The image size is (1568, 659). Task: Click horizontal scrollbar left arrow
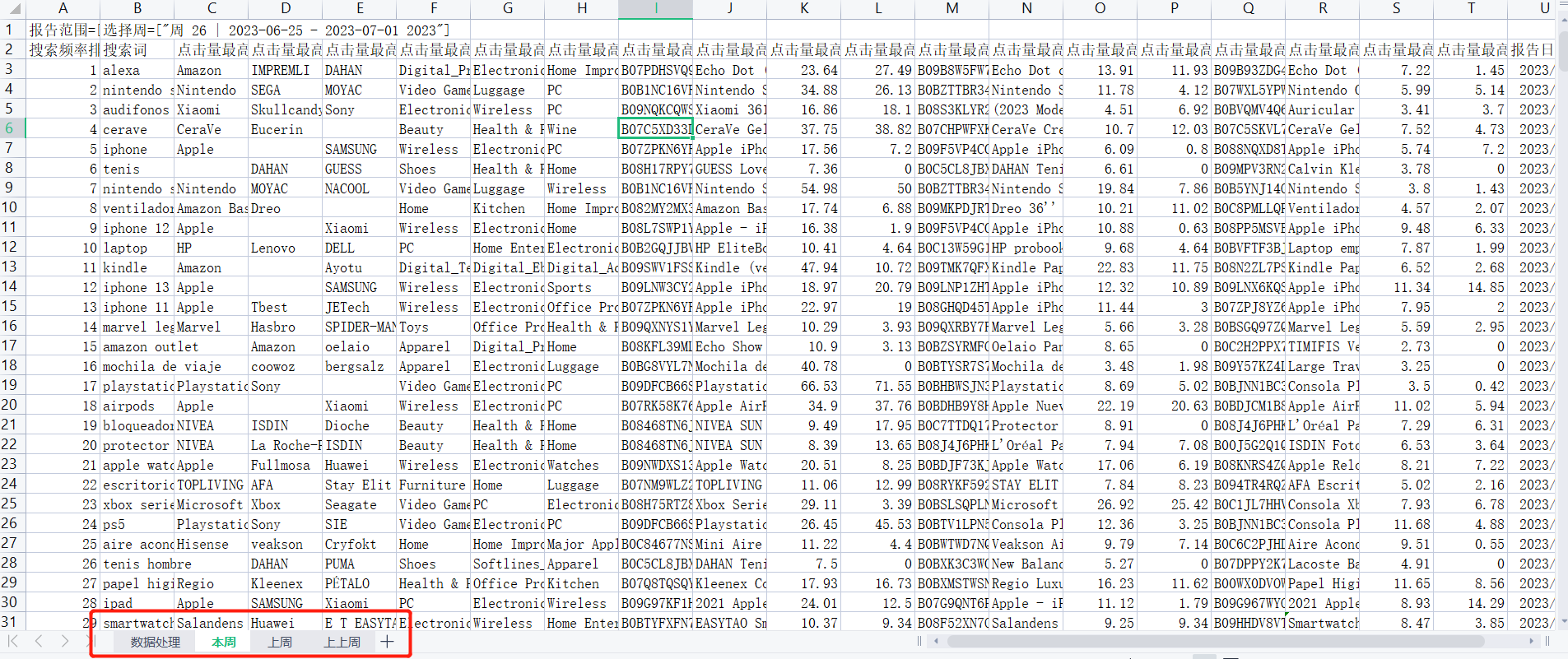[936, 641]
